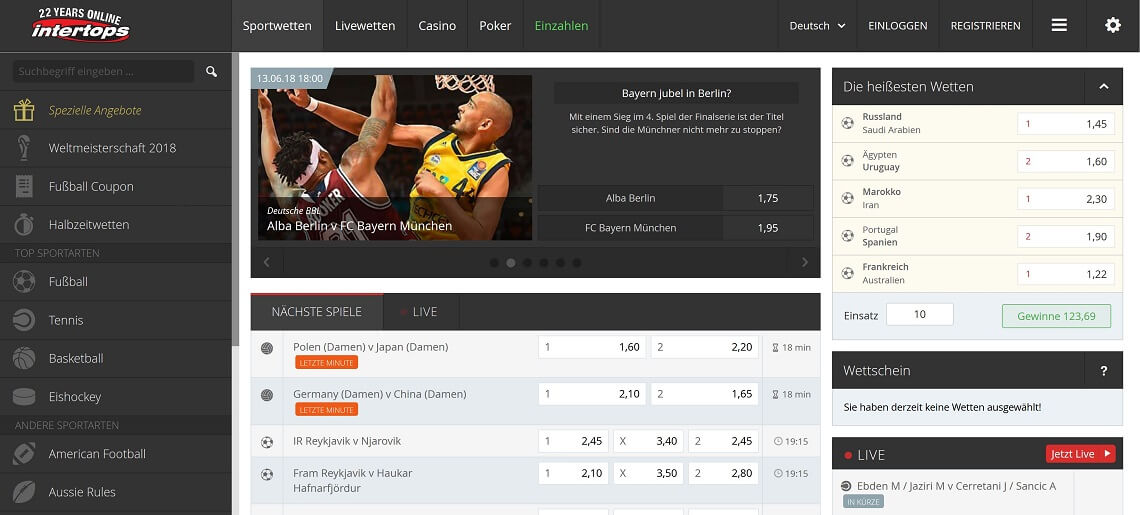Pick Spanien odds 1,90

pos(1066,236)
